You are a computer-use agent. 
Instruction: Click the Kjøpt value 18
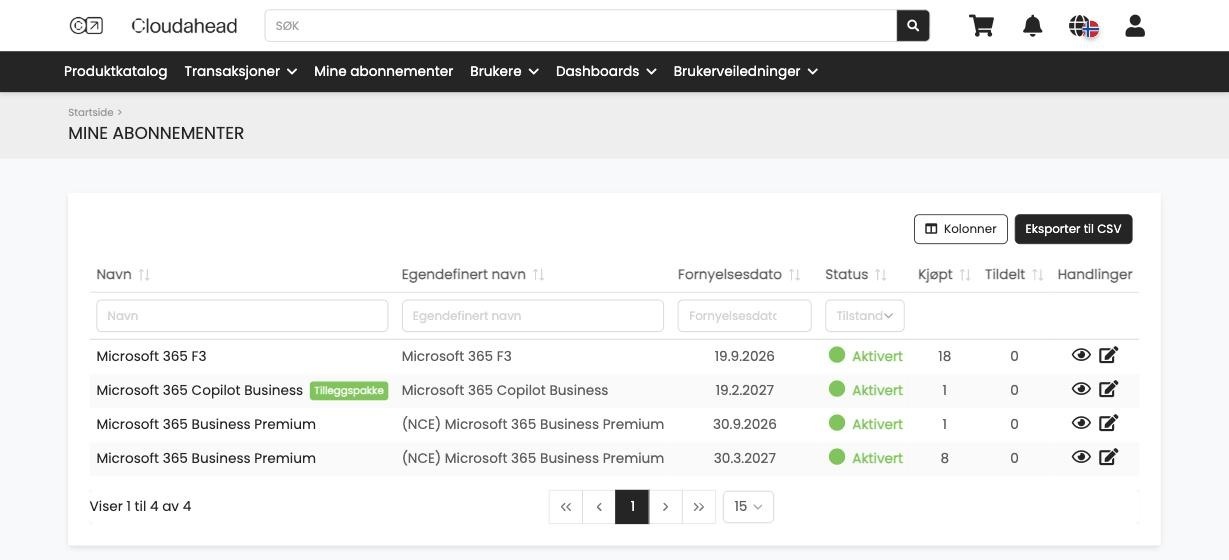tap(945, 356)
